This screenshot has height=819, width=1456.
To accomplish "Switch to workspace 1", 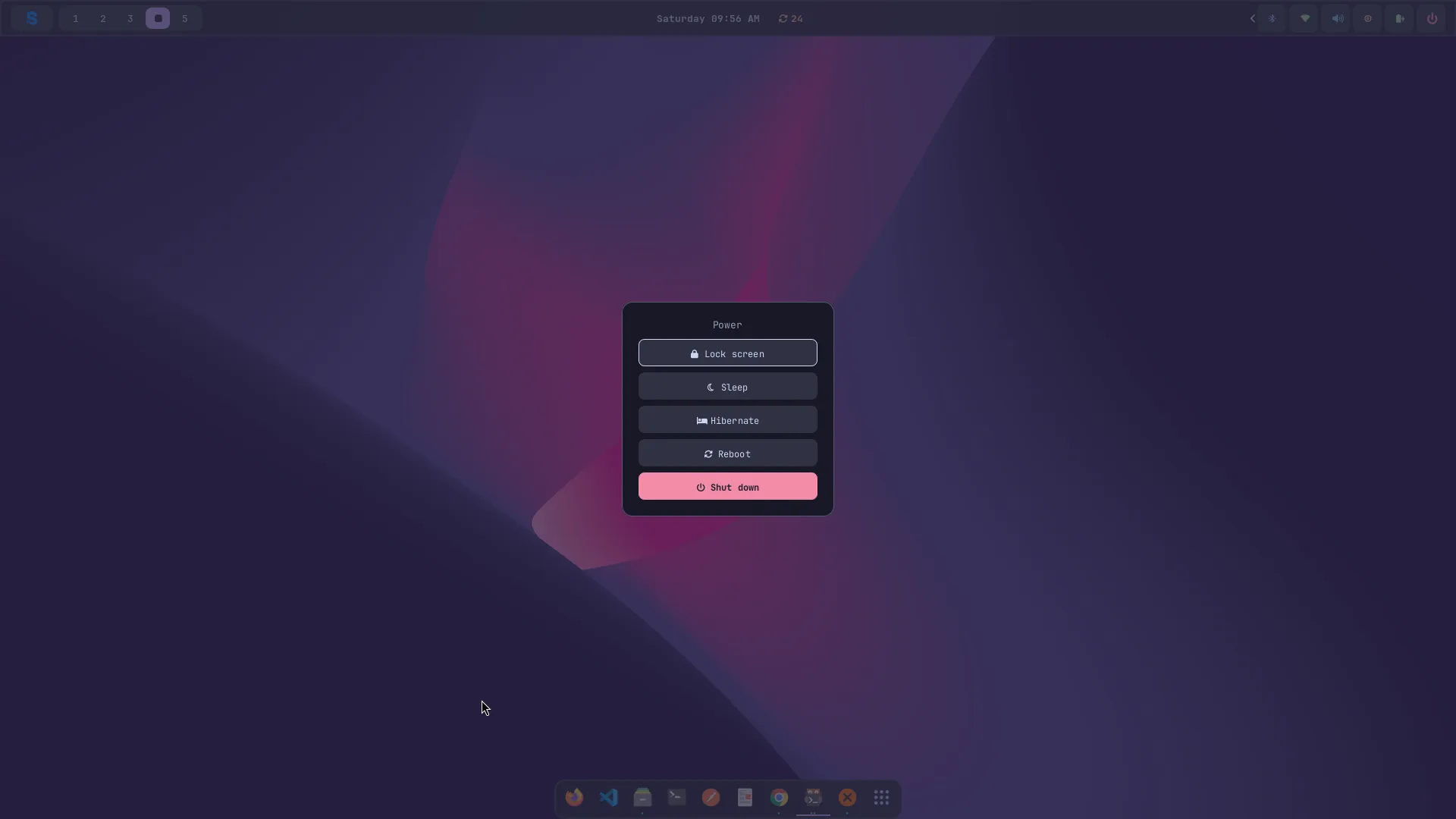I will click(x=76, y=18).
